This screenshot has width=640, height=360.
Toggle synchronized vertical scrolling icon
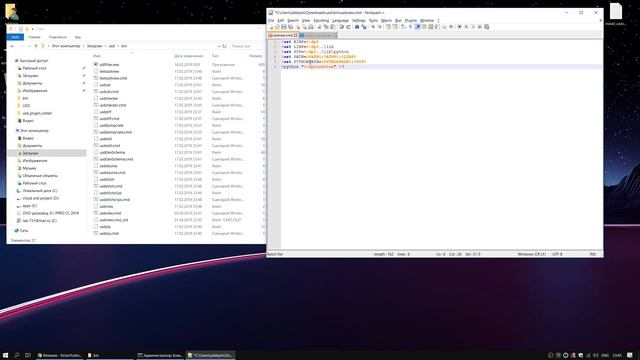[388, 27]
